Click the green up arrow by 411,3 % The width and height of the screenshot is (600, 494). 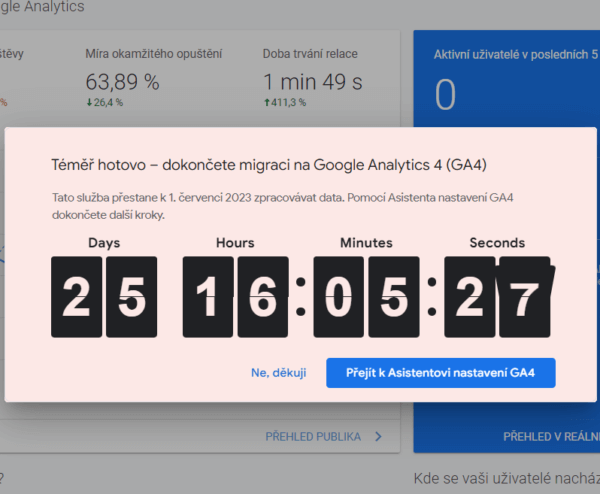click(266, 102)
